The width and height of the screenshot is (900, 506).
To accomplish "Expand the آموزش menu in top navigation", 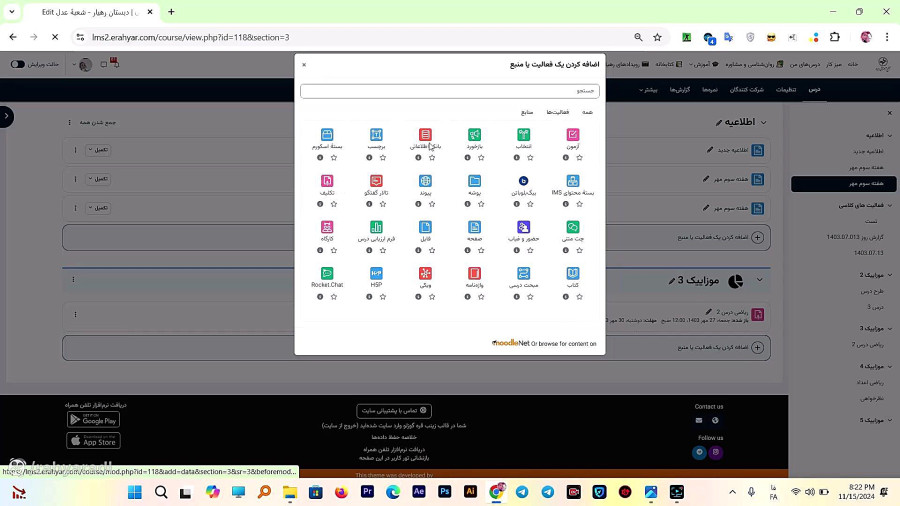I will 703,64.
